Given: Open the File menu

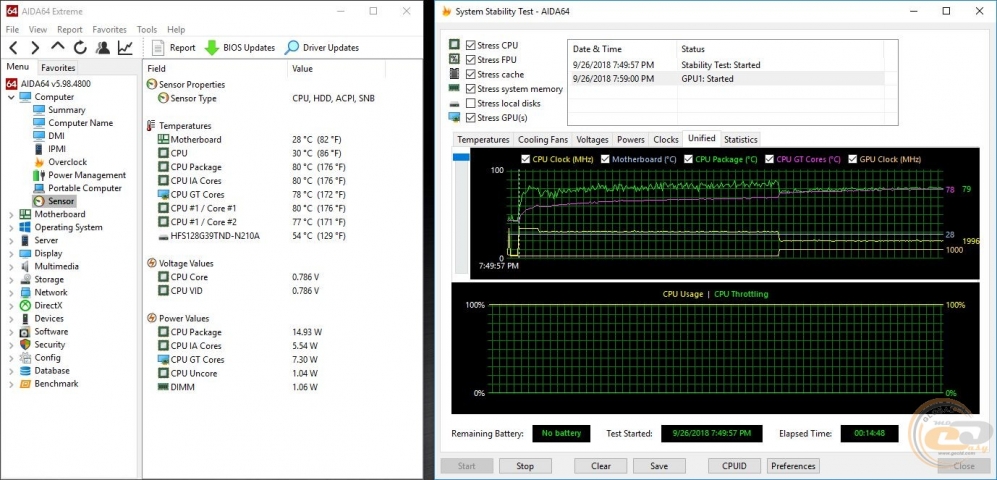Looking at the screenshot, I should (12, 29).
